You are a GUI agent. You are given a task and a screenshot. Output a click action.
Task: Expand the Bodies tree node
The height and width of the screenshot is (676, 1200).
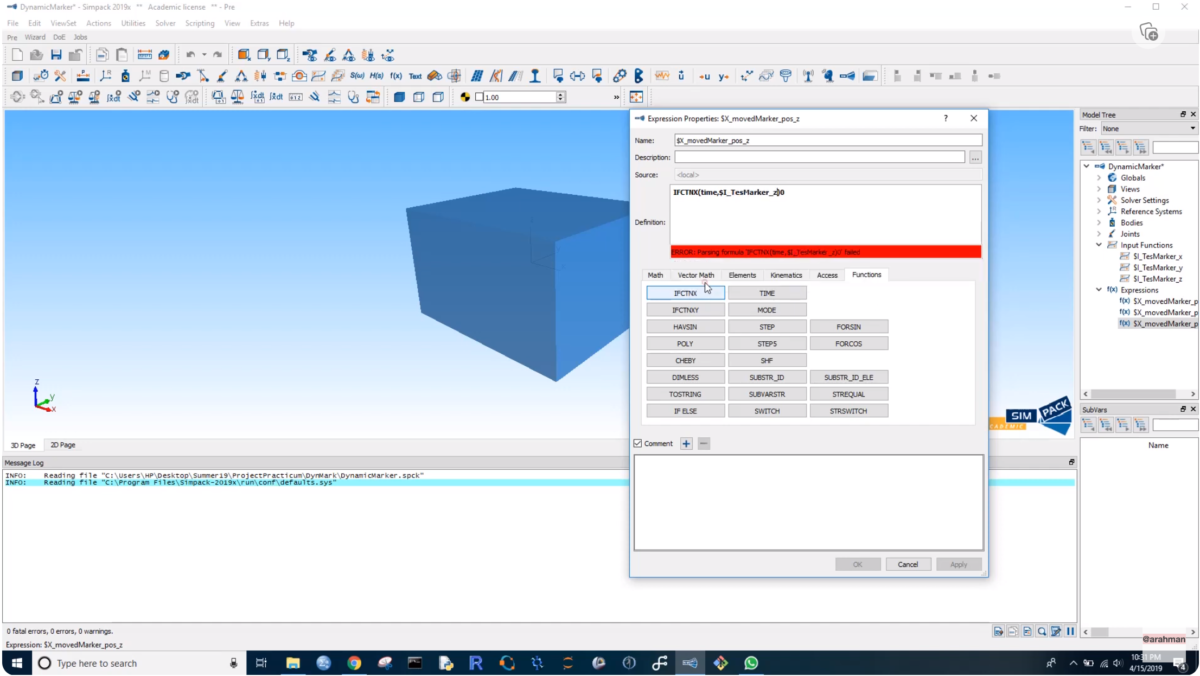(x=1099, y=223)
